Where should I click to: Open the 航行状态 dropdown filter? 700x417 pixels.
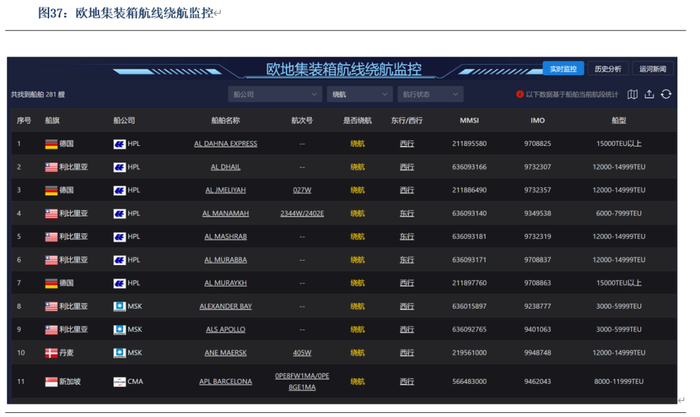point(430,94)
